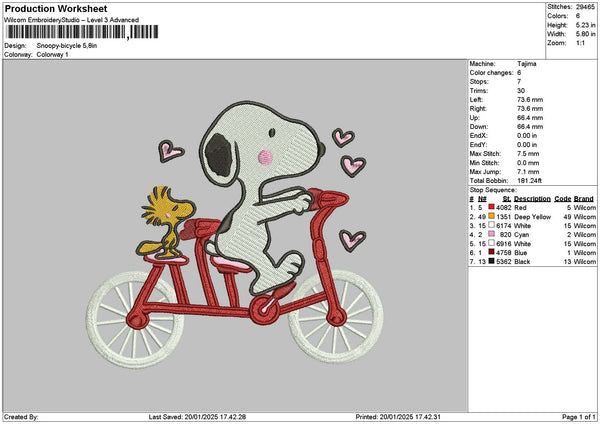This screenshot has width=600, height=424.
Task: Click the 'Deep Yellow' description text
Action: [x=533, y=217]
